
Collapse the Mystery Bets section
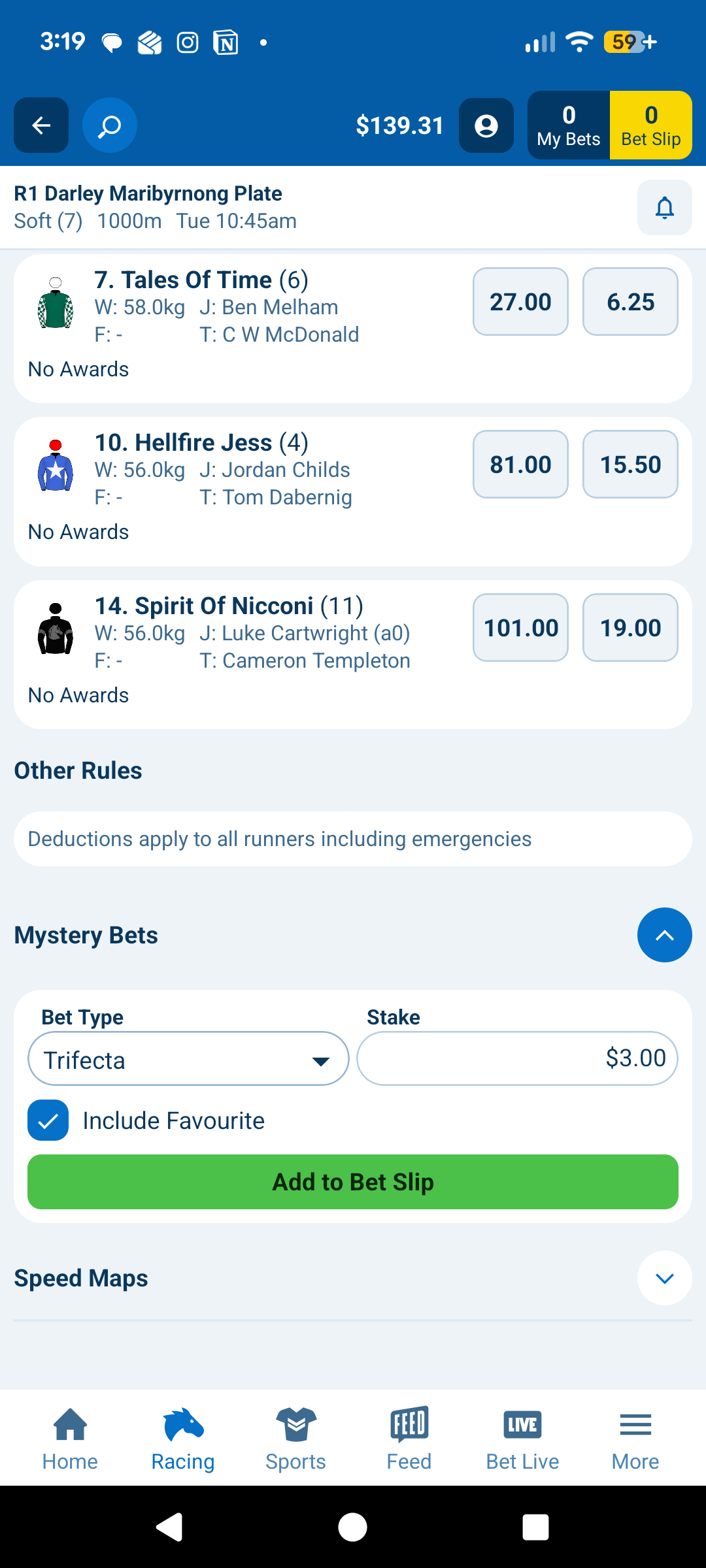pos(664,935)
